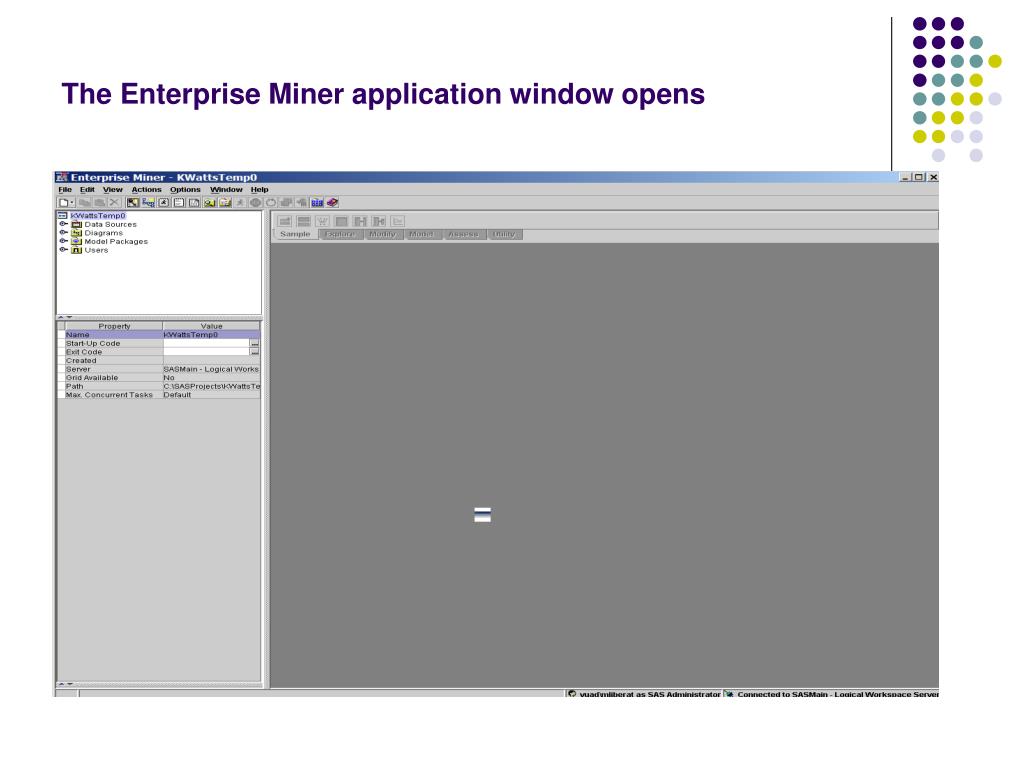Switch to the Utility tab
The height and width of the screenshot is (768, 1024).
[x=504, y=234]
